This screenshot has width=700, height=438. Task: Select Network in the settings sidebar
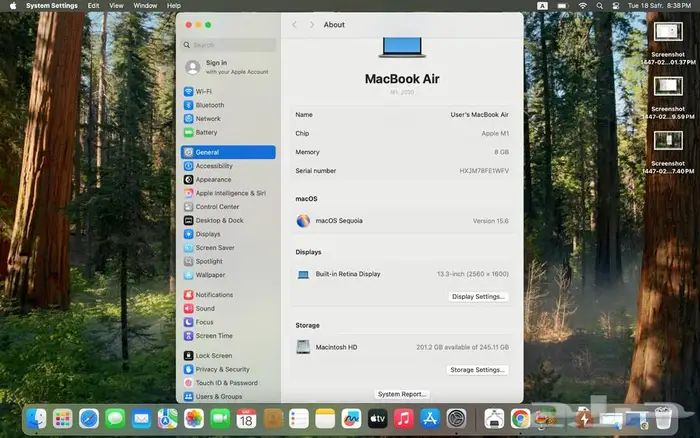coord(228,119)
